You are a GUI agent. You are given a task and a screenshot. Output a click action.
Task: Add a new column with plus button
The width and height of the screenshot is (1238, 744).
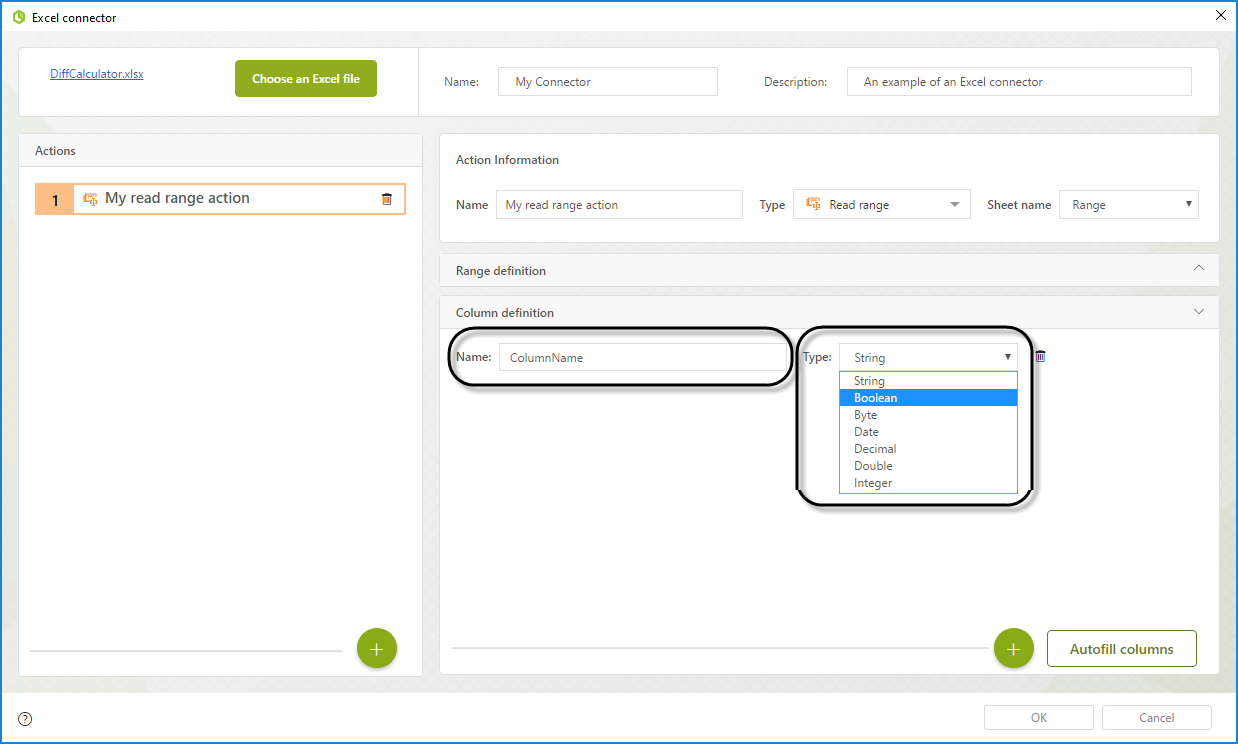click(1013, 649)
